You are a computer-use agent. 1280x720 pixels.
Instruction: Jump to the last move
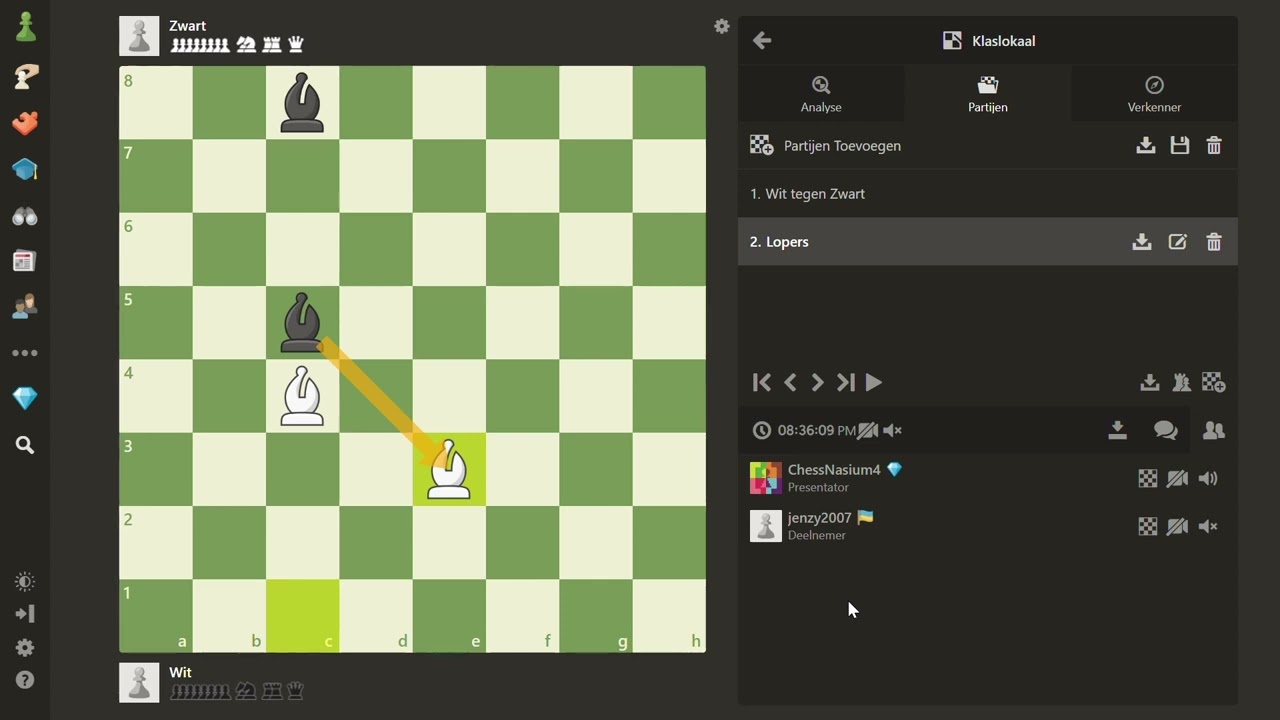846,382
